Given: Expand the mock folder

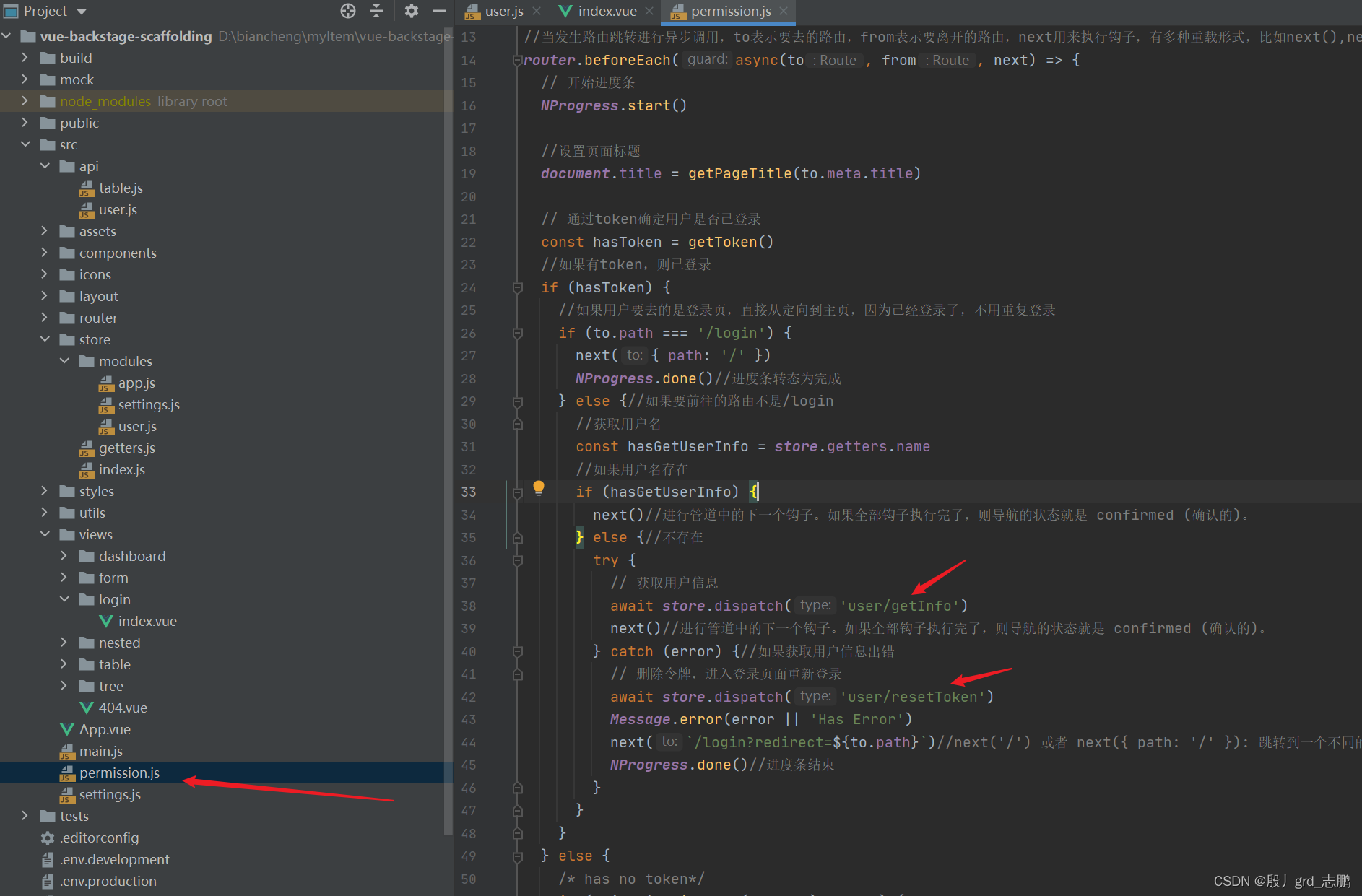Looking at the screenshot, I should [25, 79].
